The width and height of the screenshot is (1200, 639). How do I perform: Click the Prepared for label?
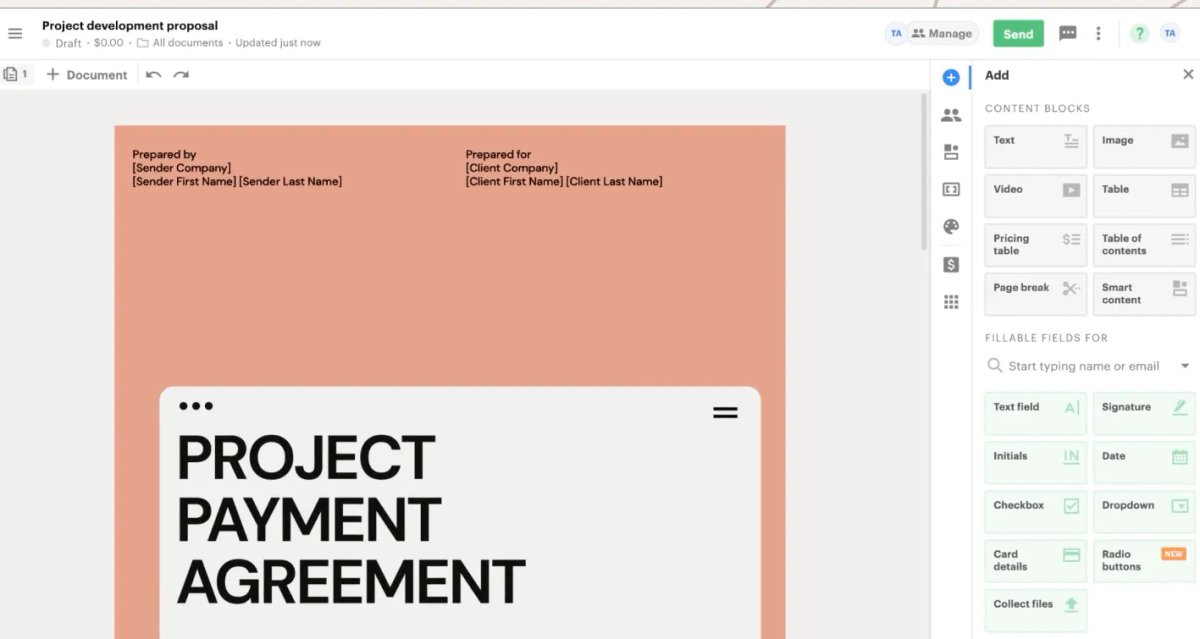click(498, 155)
